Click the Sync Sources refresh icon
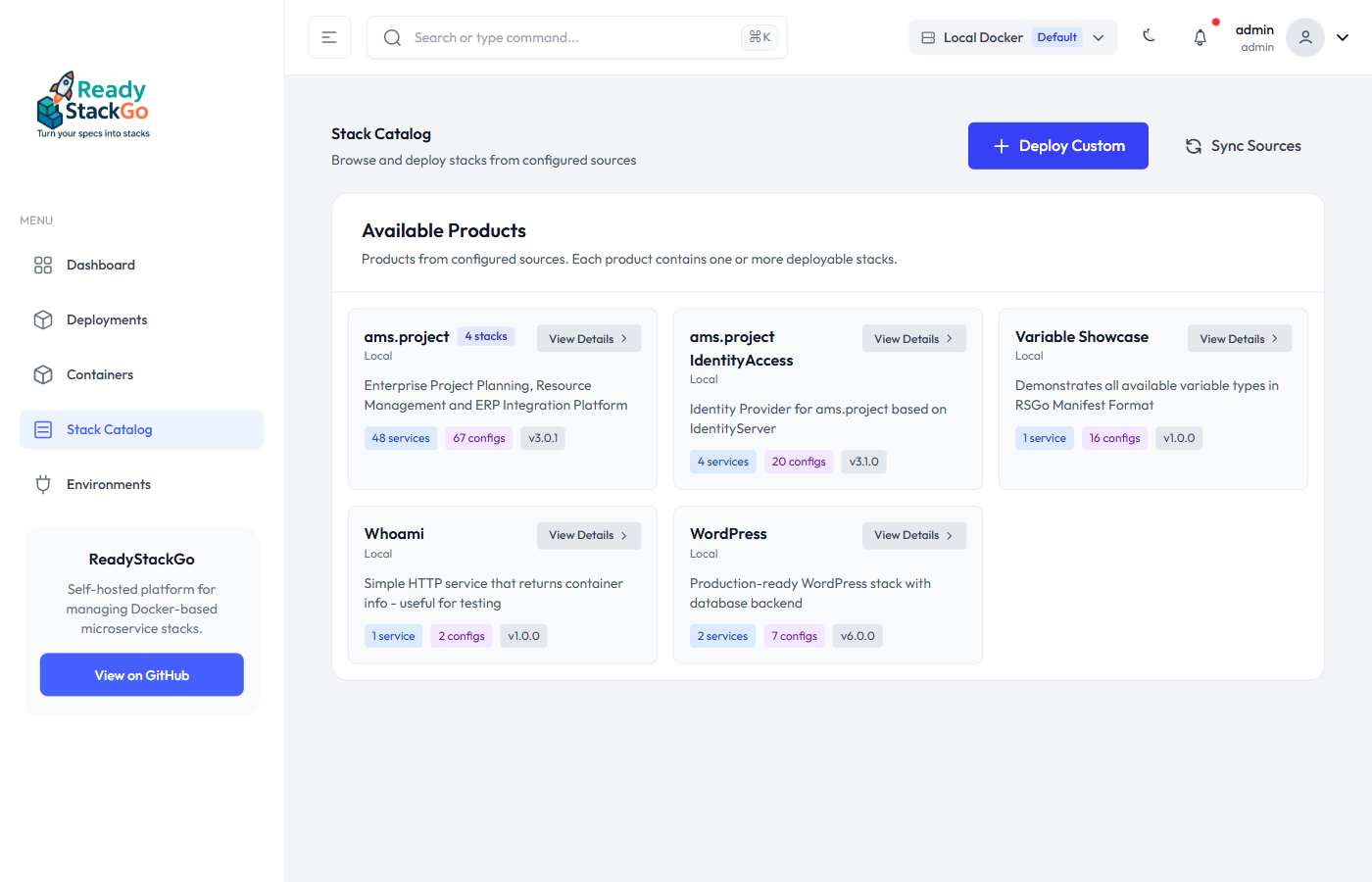This screenshot has height=882, width=1372. [1193, 146]
